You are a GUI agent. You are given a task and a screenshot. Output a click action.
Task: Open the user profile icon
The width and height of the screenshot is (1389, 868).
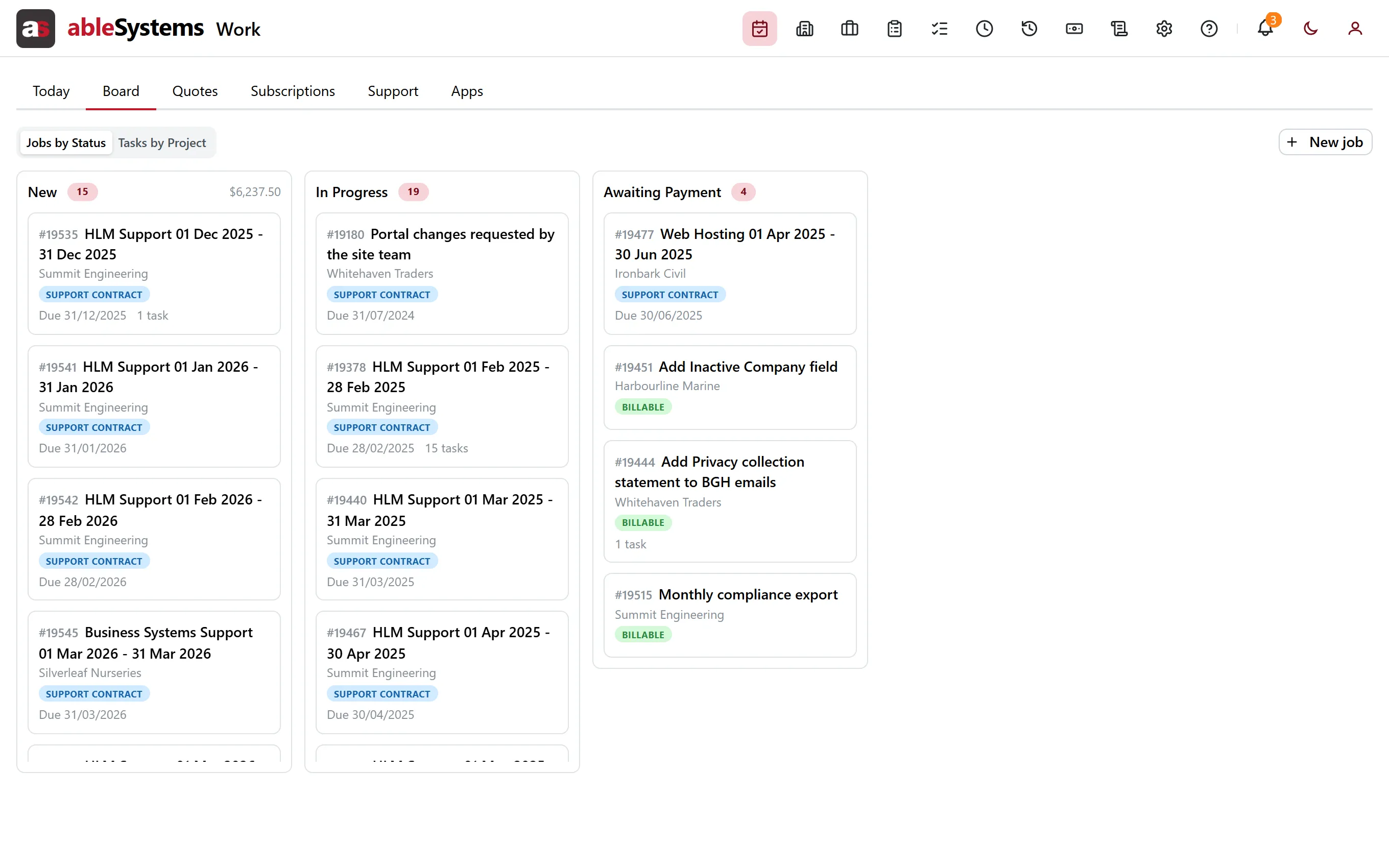point(1355,29)
